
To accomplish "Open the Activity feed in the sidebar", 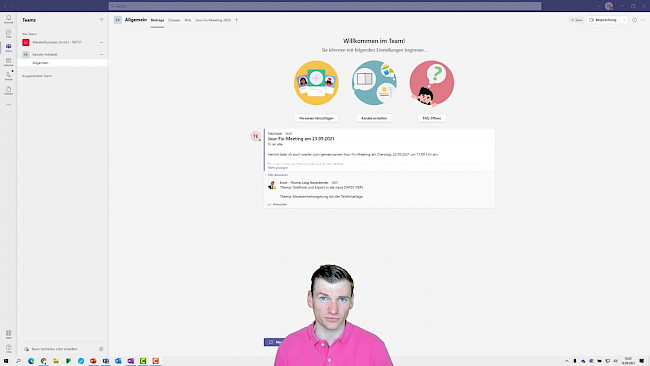I will [8, 19].
